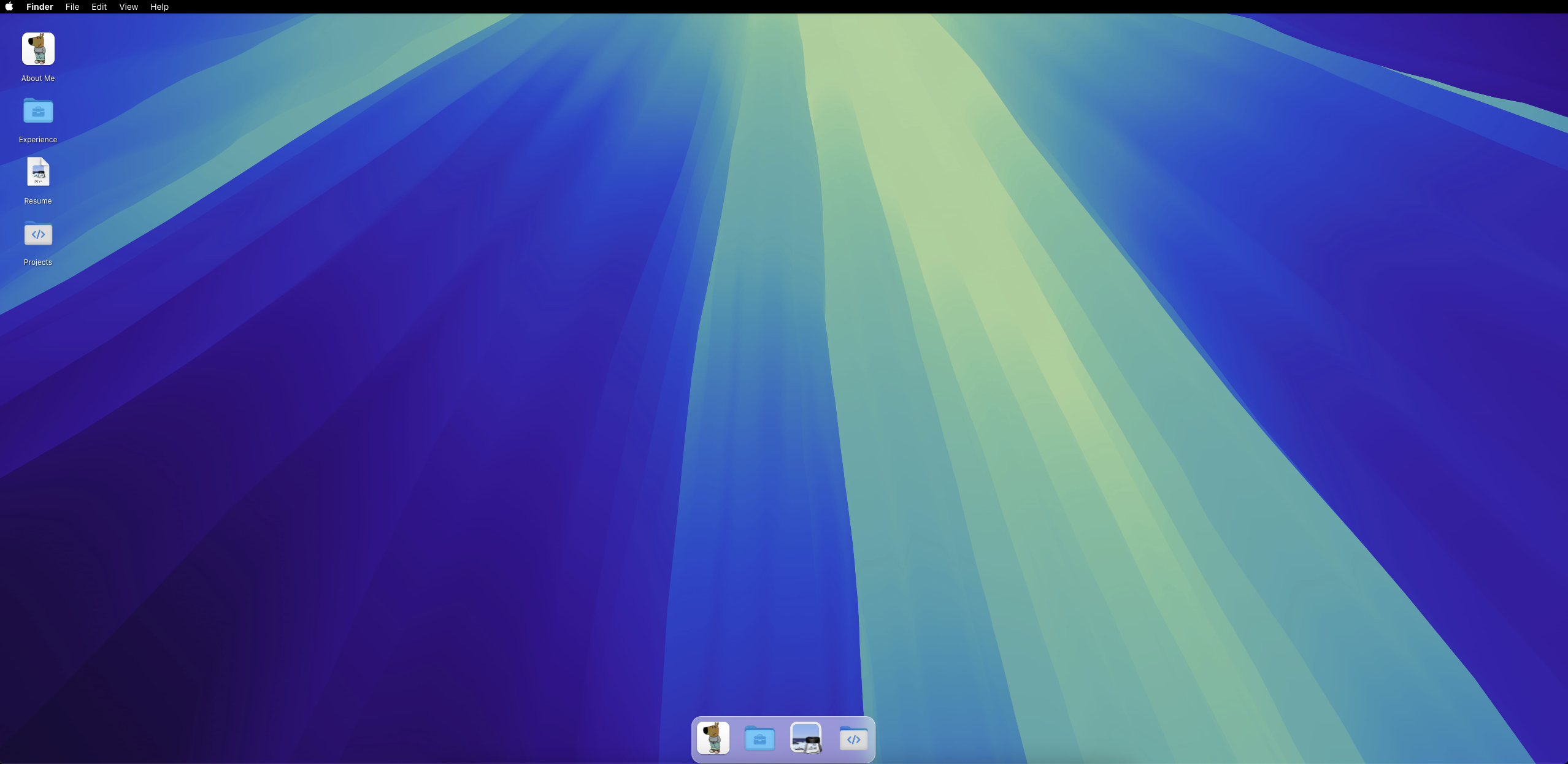Open the Projects code folder on desktop

tap(38, 234)
